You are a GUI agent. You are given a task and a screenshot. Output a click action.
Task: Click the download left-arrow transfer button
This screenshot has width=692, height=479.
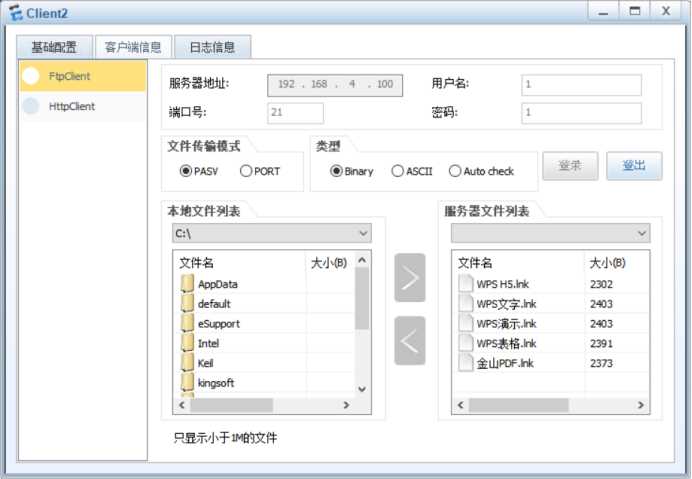(410, 340)
